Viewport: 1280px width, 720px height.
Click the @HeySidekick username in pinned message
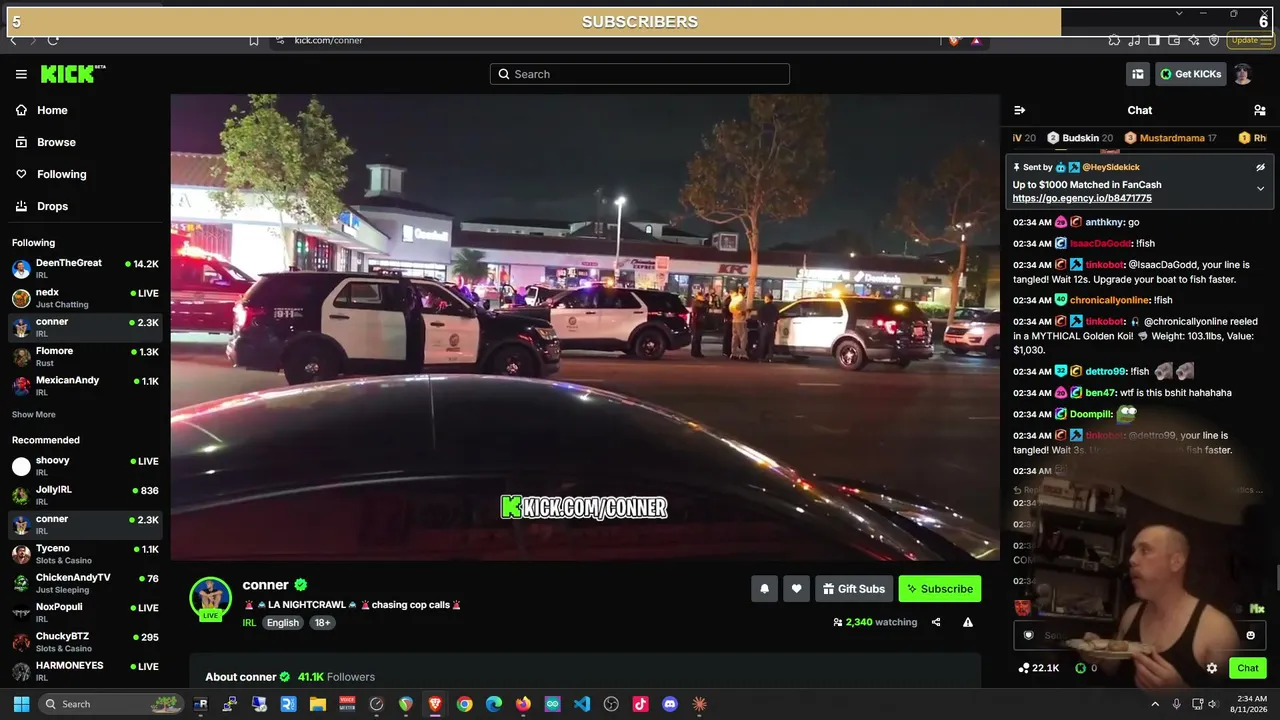pos(1111,167)
